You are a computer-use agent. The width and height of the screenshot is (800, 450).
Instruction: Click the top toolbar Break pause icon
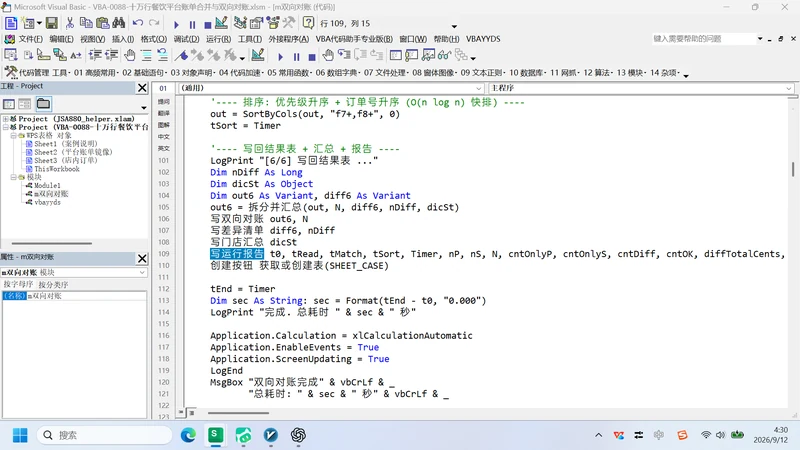(x=192, y=24)
